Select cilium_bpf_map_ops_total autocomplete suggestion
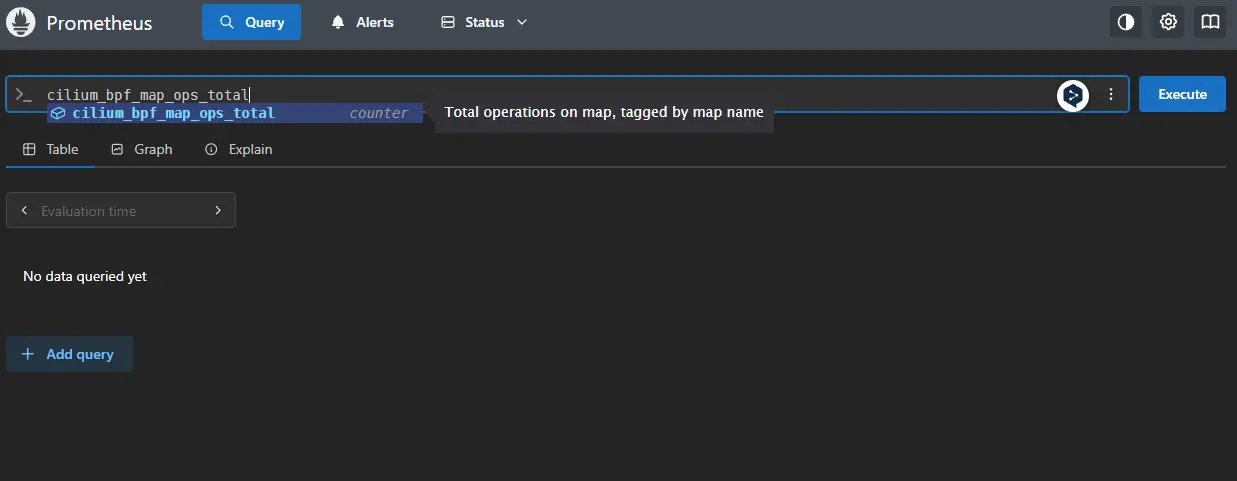 (x=235, y=113)
